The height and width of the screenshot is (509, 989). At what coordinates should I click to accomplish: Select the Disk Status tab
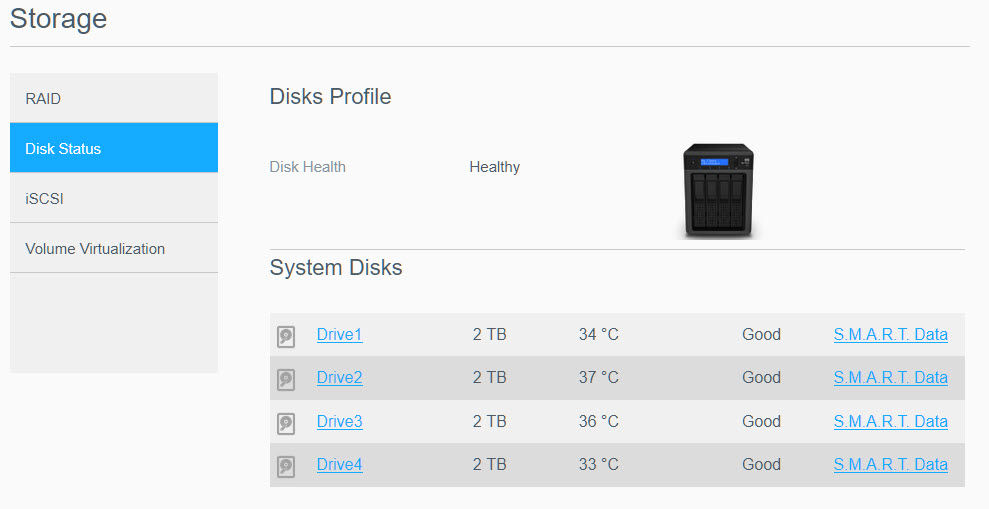click(114, 149)
